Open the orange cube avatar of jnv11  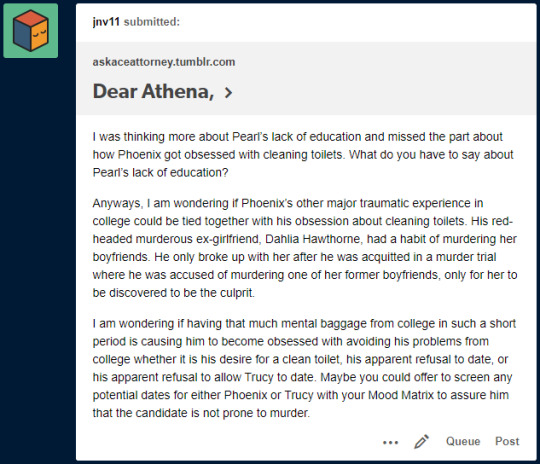[31, 31]
